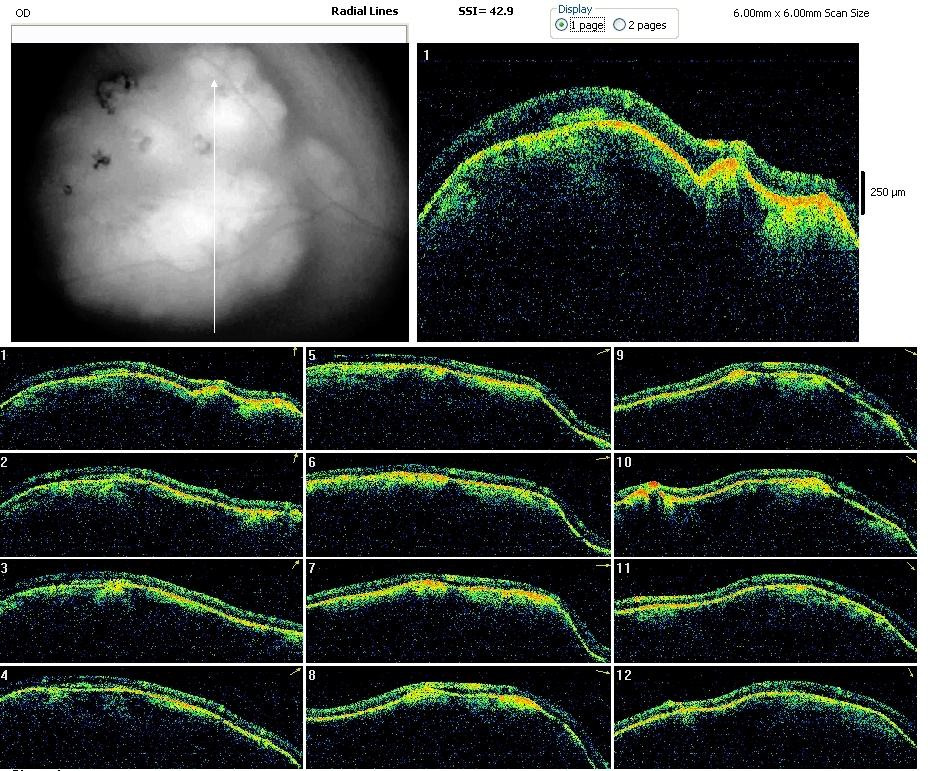Select radial scan thumbnail 2
This screenshot has height=771, width=942.
(x=151, y=503)
